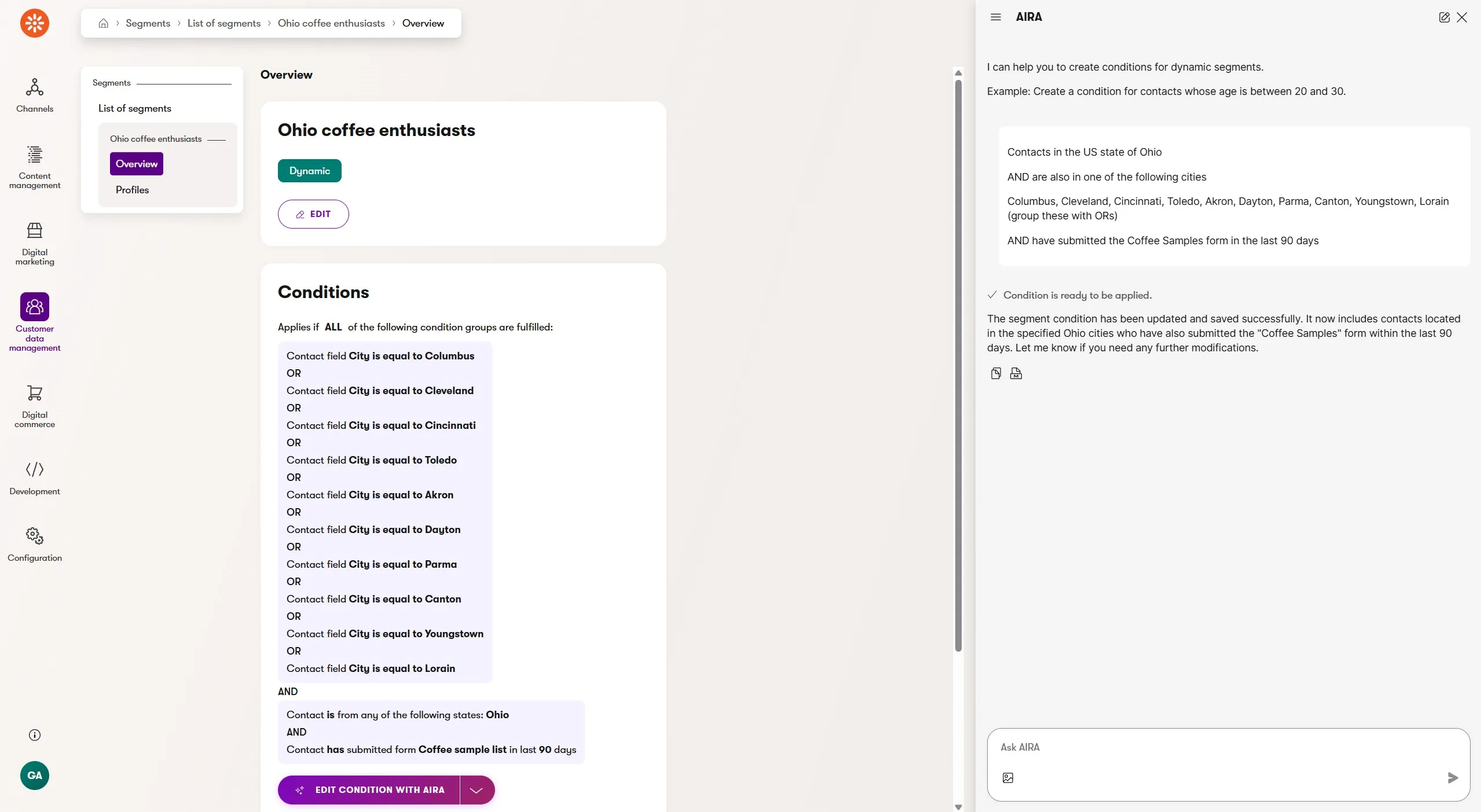1481x812 pixels.
Task: Open AIRA hamburger menu
Action: click(996, 17)
